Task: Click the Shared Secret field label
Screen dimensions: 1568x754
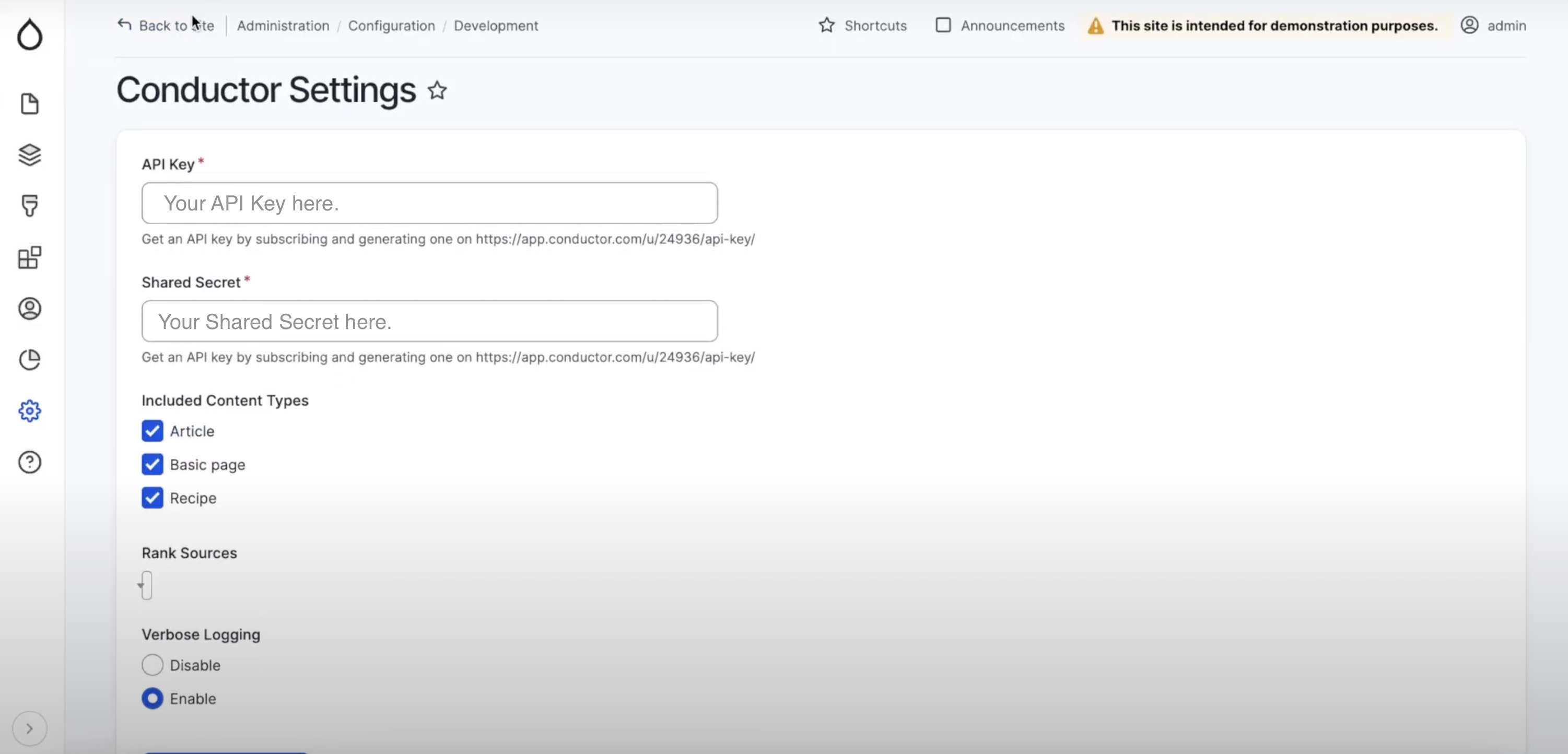Action: click(x=191, y=282)
